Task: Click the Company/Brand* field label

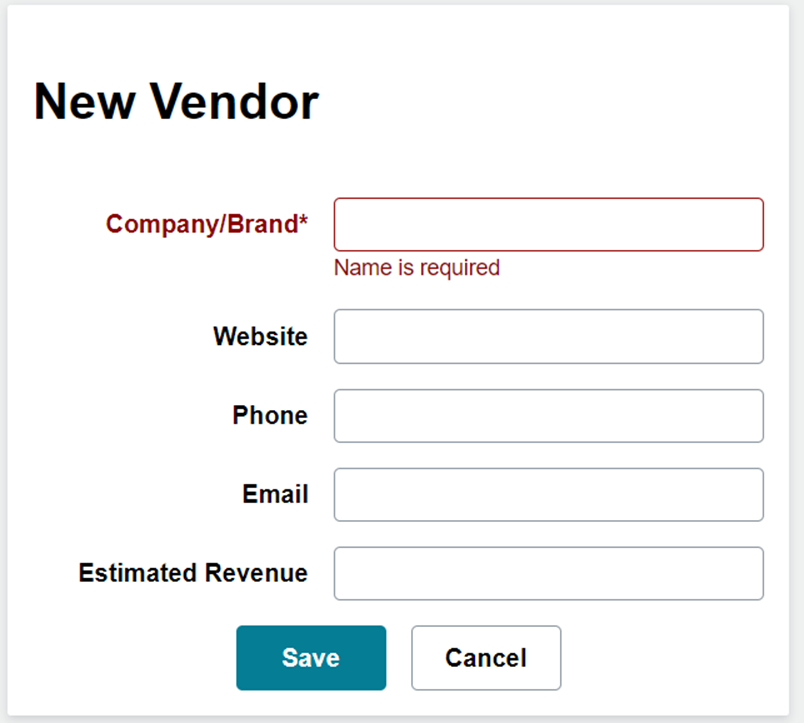Action: click(207, 224)
